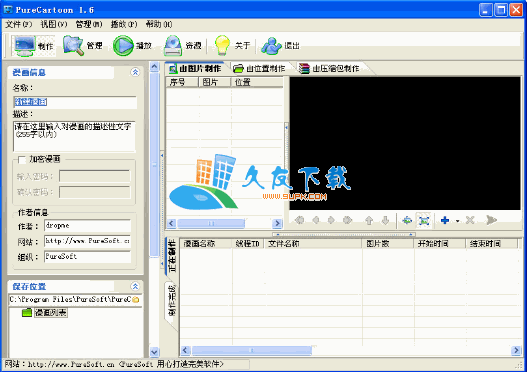The image size is (527, 372).
Task: Click the author field containing dropme
Action: [87, 225]
